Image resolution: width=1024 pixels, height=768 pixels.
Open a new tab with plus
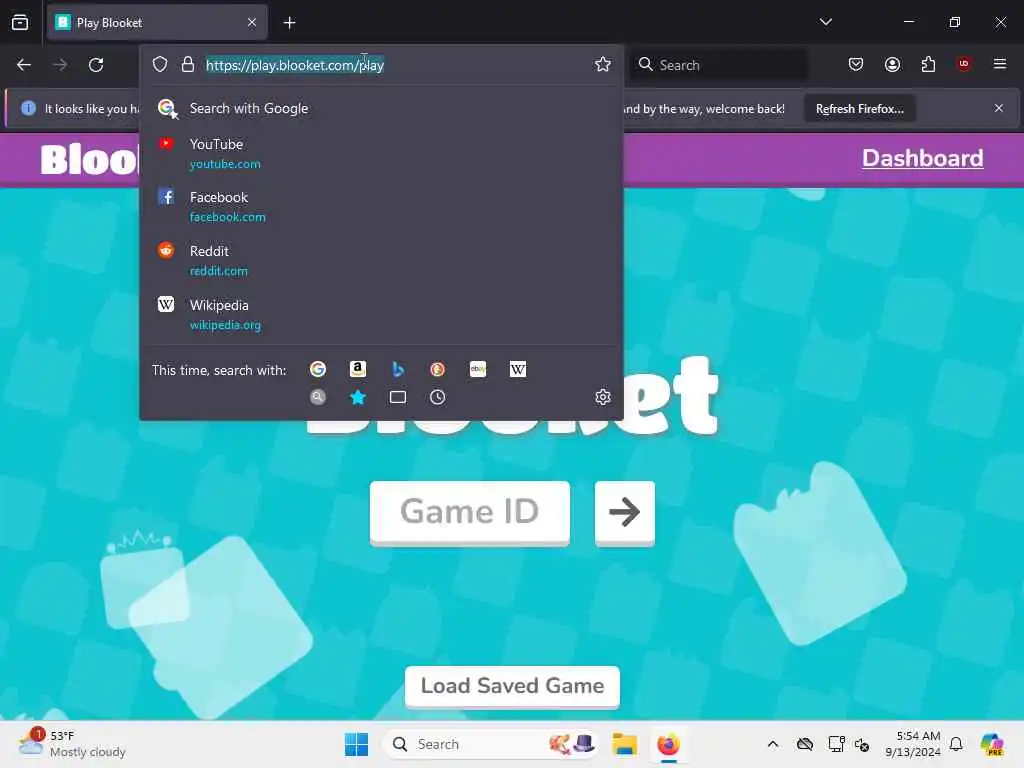(289, 23)
